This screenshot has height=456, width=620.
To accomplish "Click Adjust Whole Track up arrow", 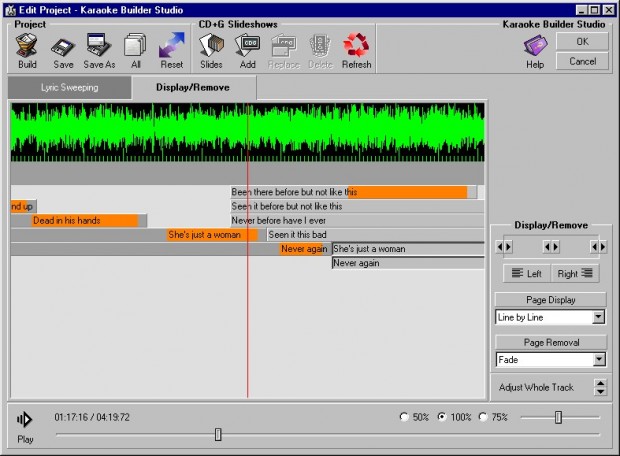I will click(601, 383).
